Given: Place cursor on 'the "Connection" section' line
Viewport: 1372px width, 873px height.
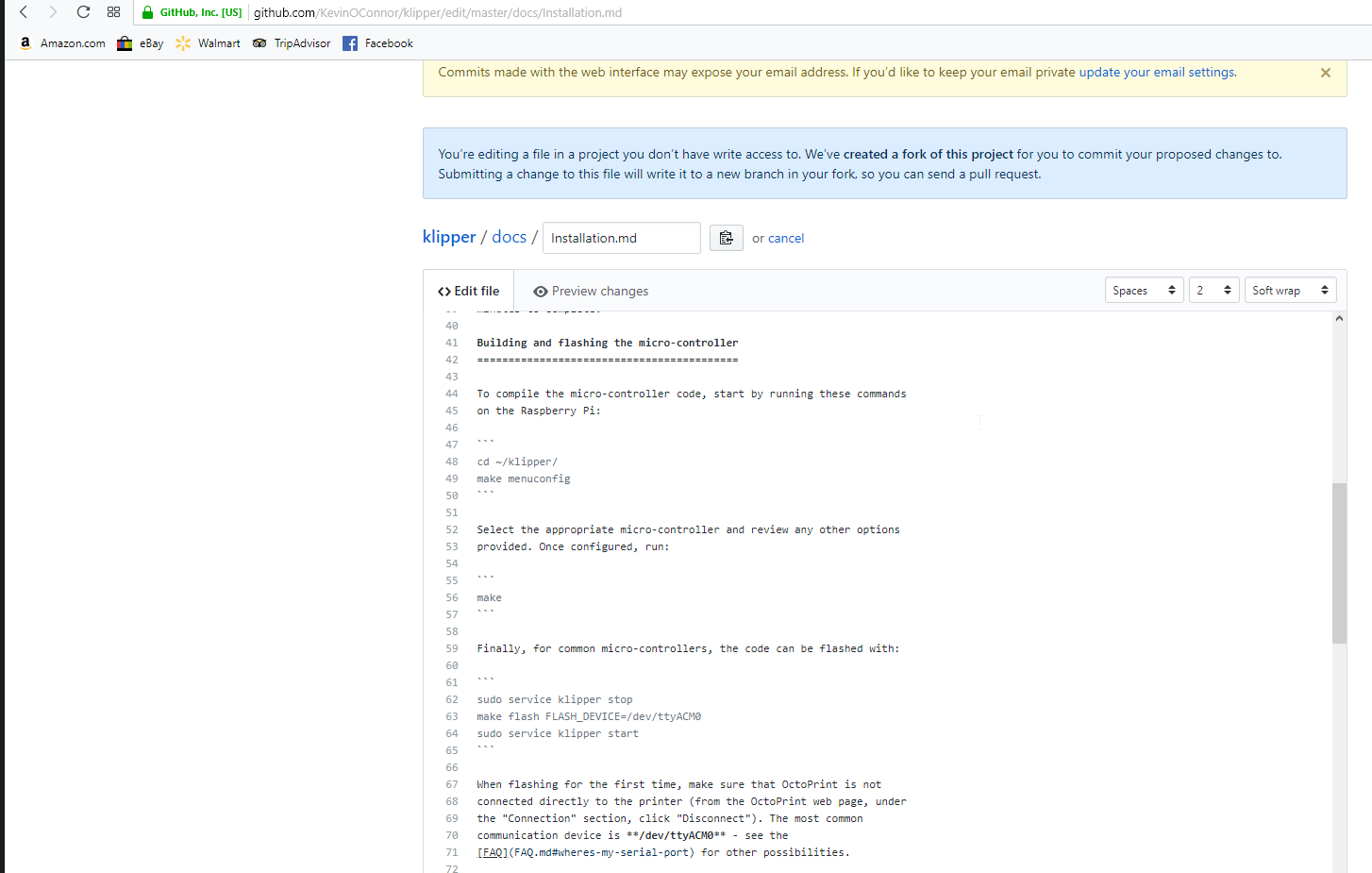Looking at the screenshot, I should (x=670, y=818).
